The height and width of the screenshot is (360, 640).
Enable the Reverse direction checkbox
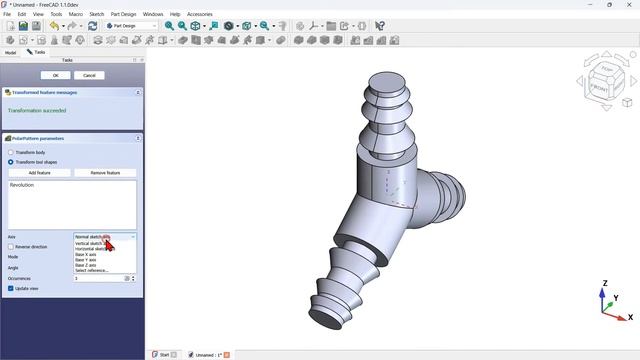(x=11, y=247)
